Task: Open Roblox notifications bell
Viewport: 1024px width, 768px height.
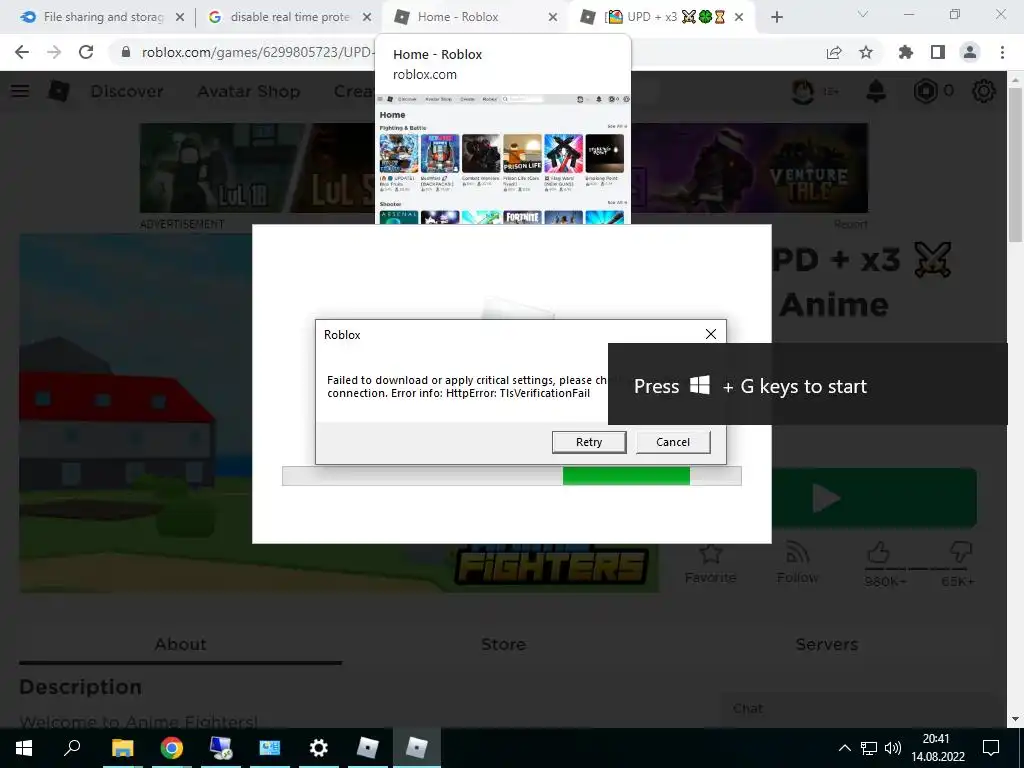Action: [876, 91]
